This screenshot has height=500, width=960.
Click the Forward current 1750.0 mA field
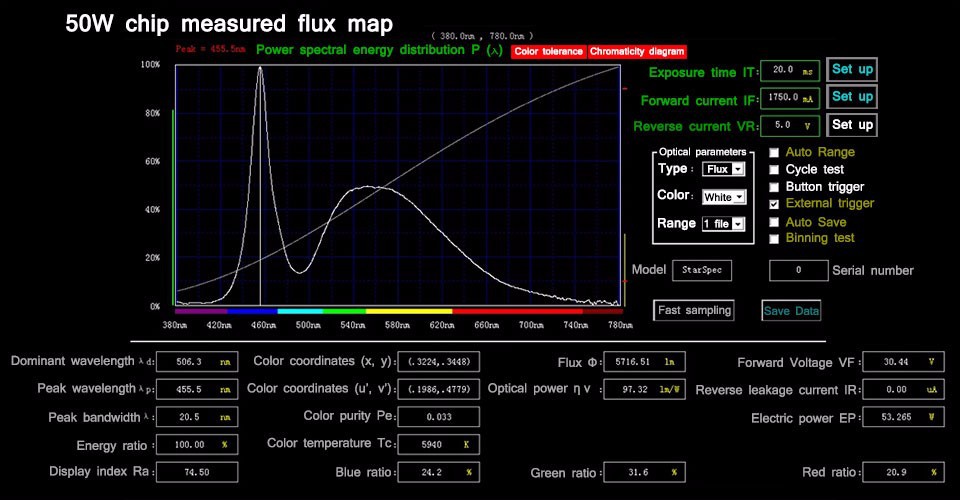tap(790, 98)
